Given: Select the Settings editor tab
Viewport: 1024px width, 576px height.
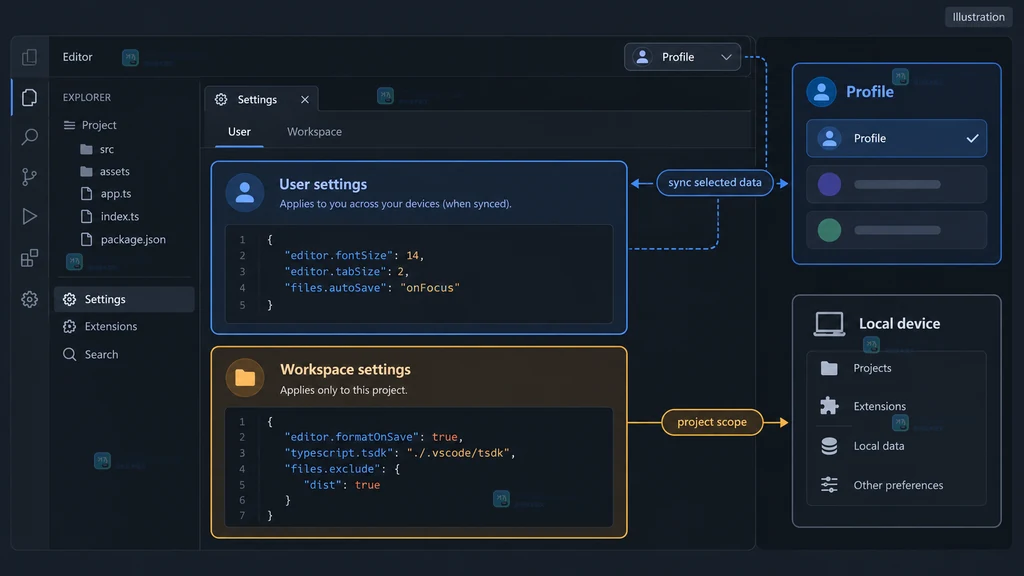Looking at the screenshot, I should [261, 99].
